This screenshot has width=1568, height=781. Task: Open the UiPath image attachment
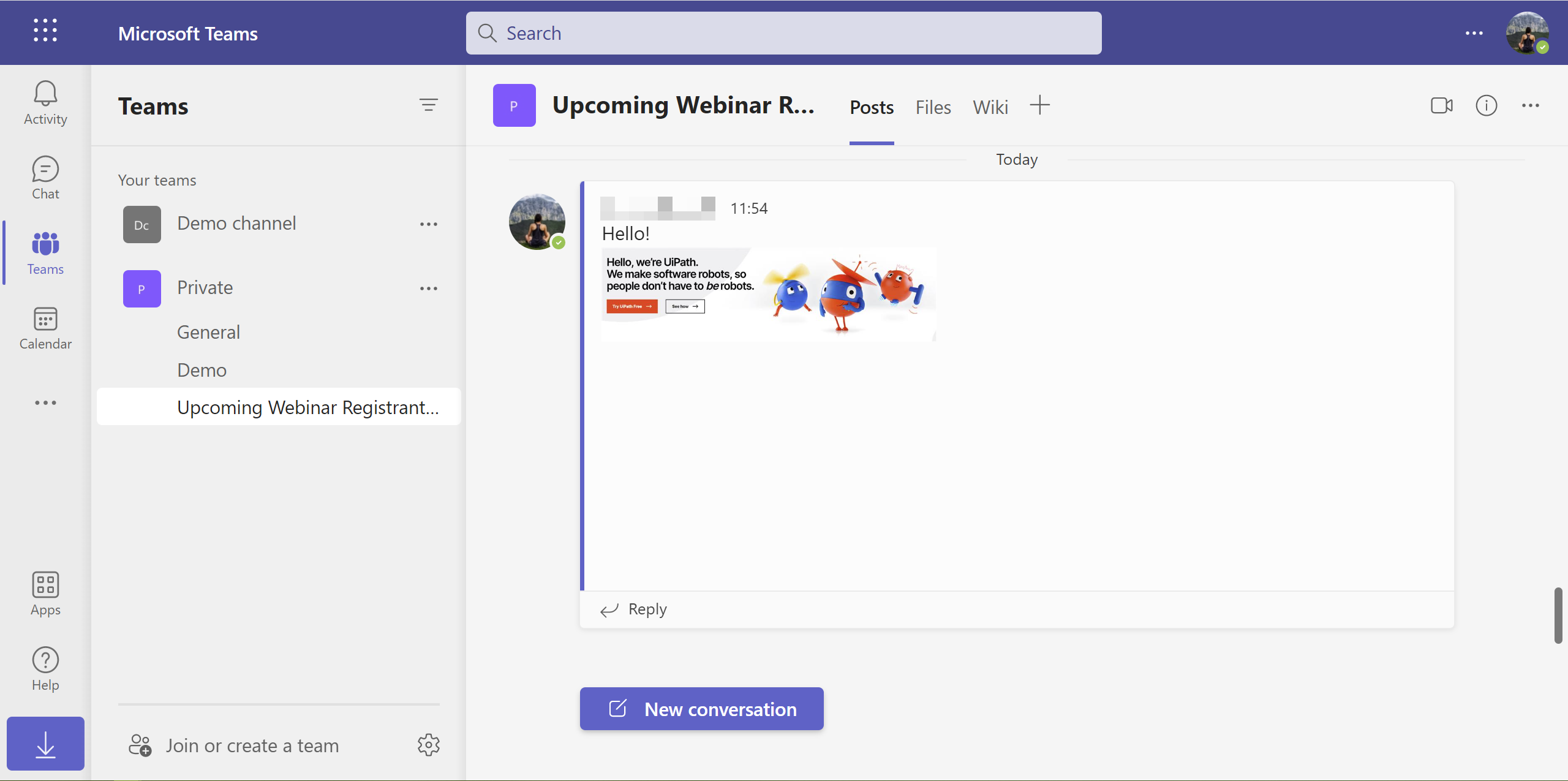[769, 294]
